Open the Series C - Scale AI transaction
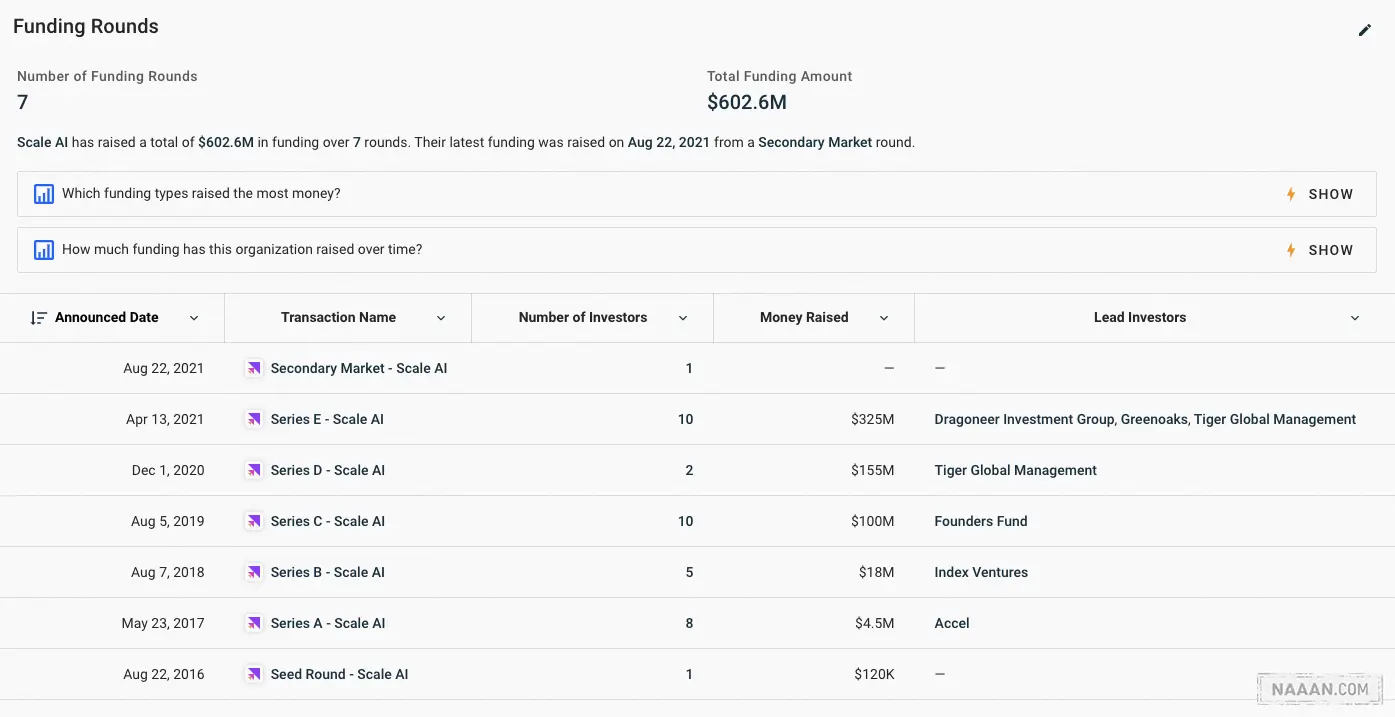 point(327,522)
